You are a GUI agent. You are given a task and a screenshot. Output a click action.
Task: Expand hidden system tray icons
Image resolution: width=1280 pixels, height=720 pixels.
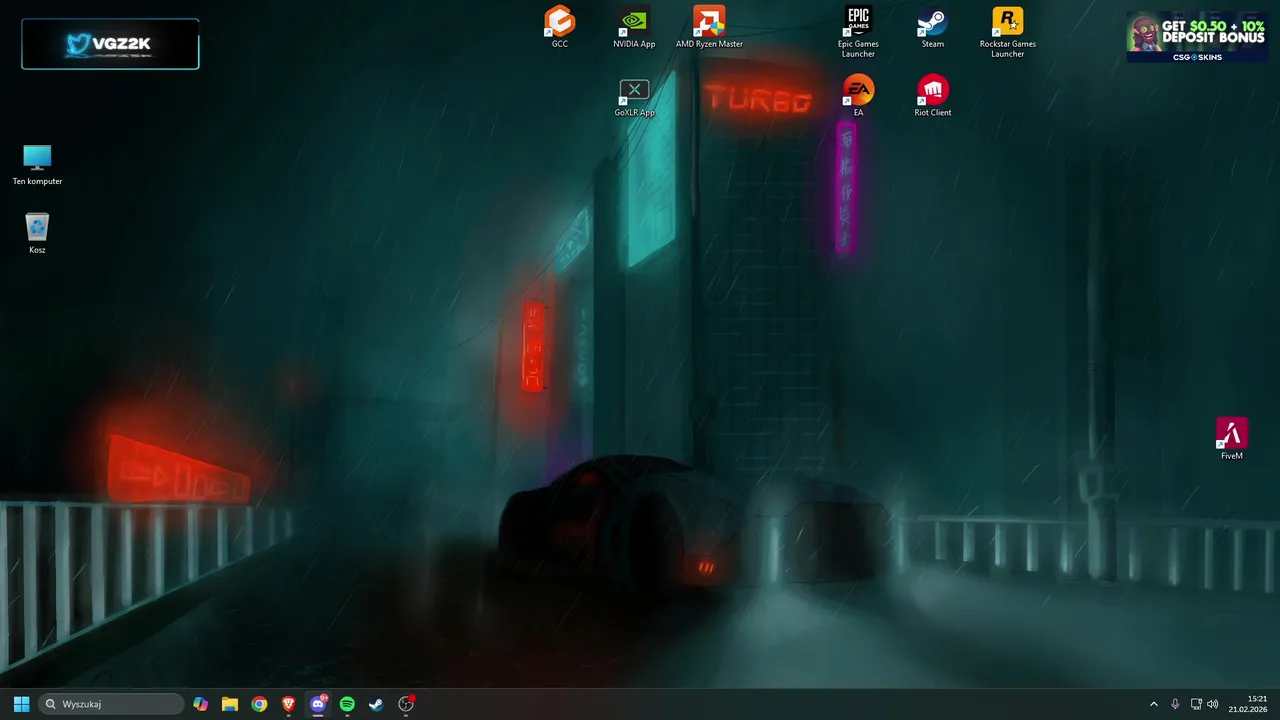[1153, 704]
